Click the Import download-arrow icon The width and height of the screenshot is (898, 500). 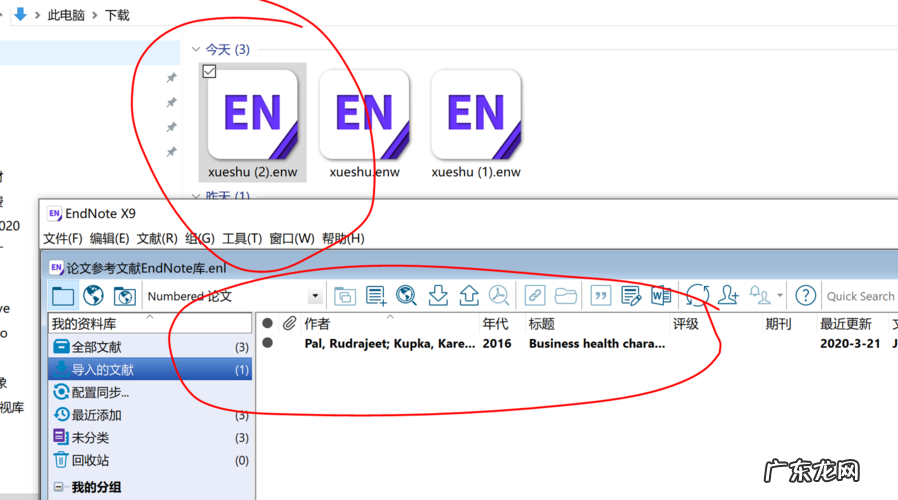tap(438, 296)
